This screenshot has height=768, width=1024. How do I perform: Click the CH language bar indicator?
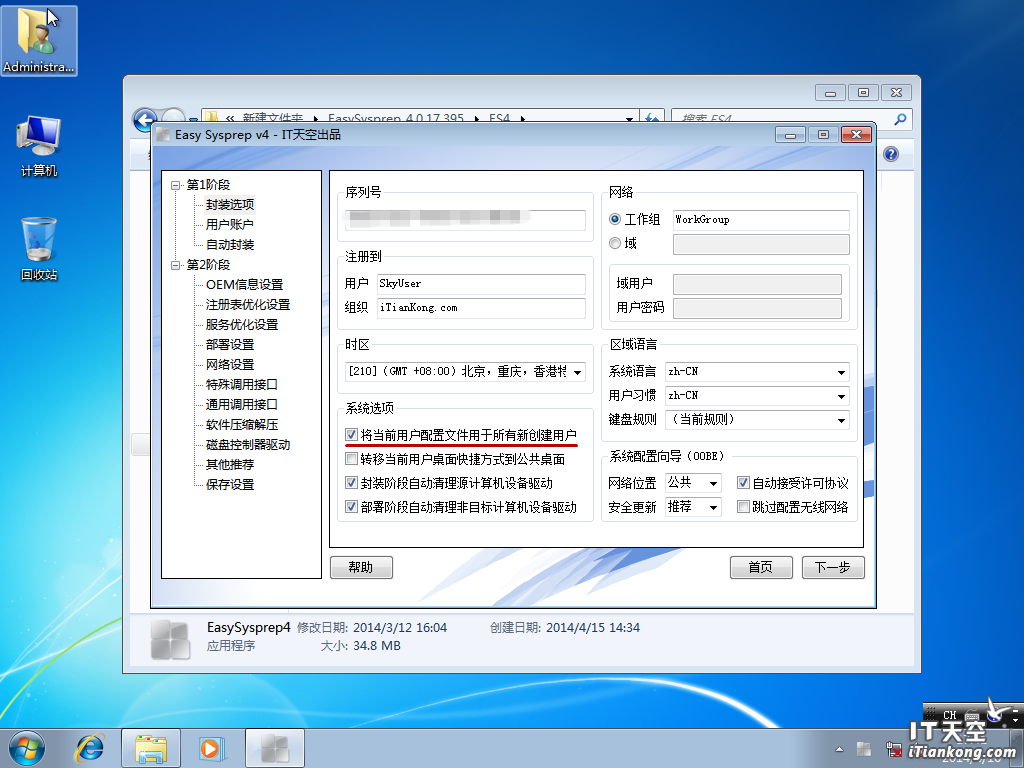[x=950, y=714]
